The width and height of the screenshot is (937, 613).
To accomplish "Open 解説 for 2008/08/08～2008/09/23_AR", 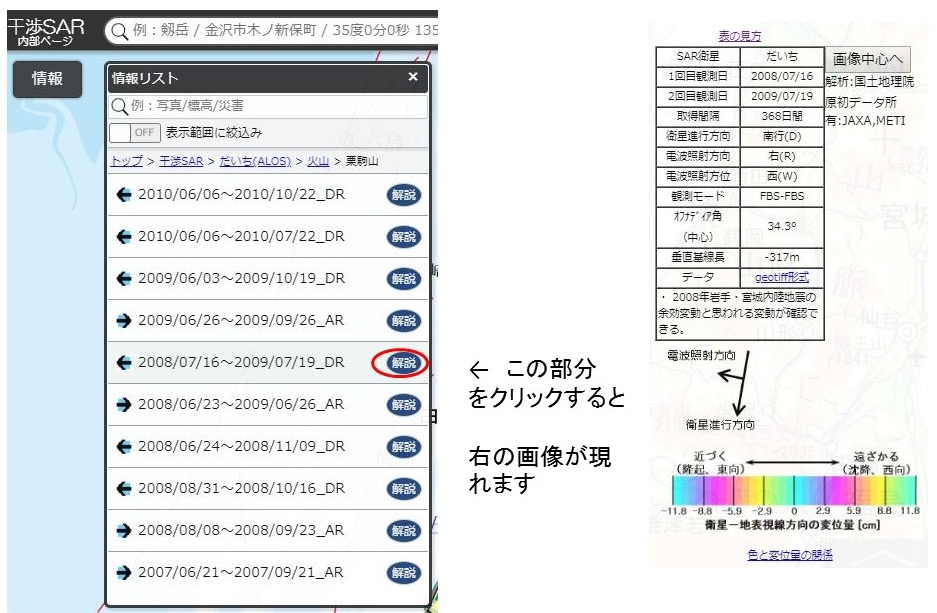I will click(403, 531).
